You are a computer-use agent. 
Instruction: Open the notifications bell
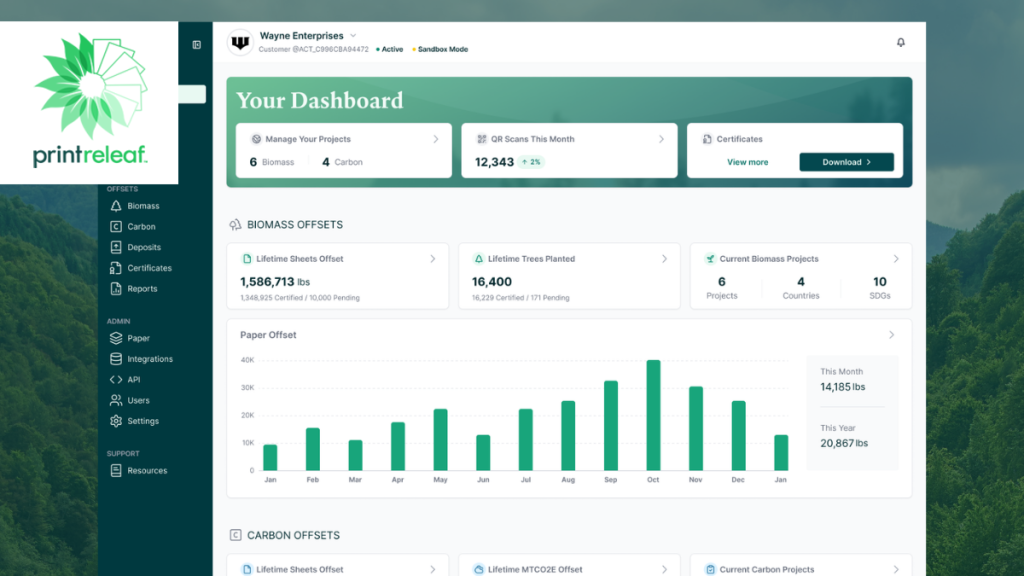[x=901, y=42]
